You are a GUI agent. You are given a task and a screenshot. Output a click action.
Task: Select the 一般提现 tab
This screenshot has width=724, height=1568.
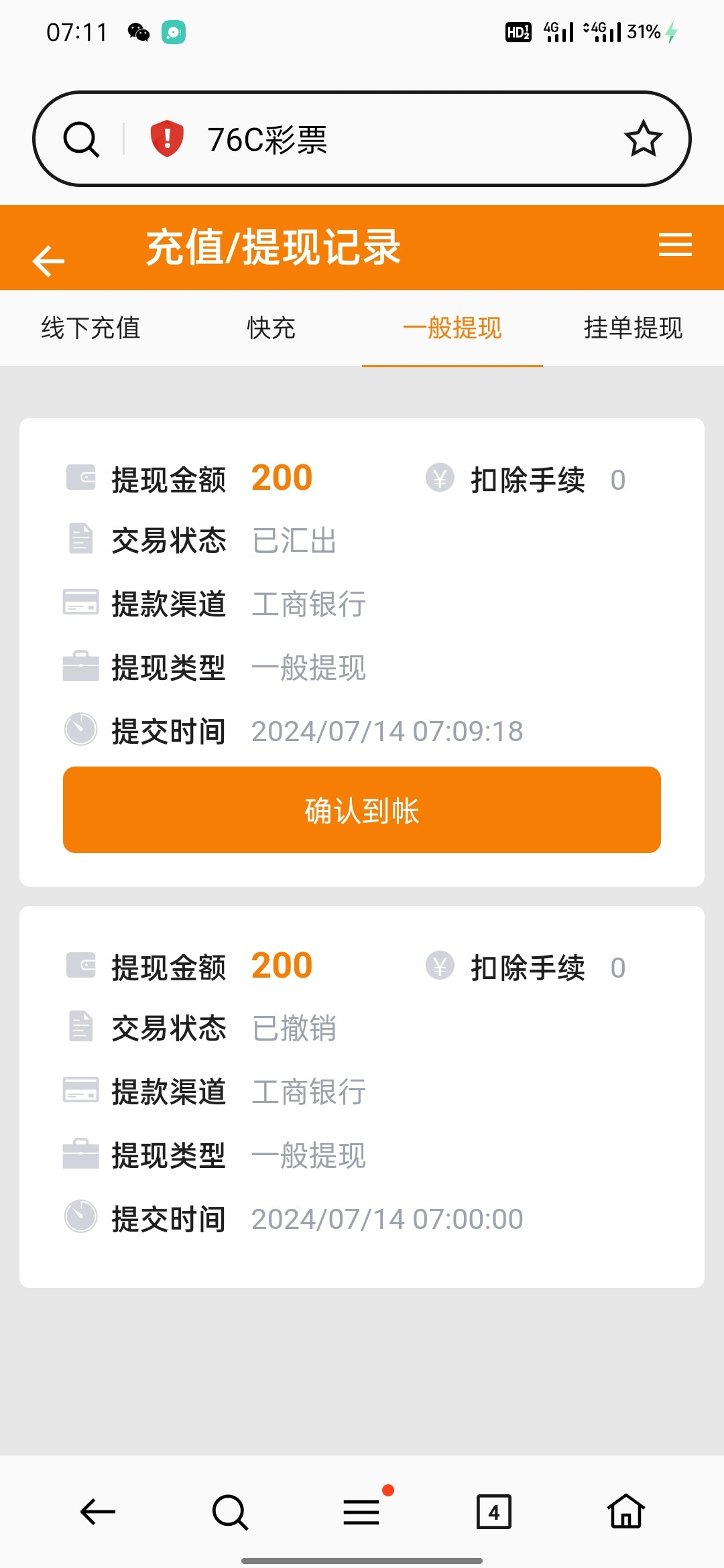(452, 328)
